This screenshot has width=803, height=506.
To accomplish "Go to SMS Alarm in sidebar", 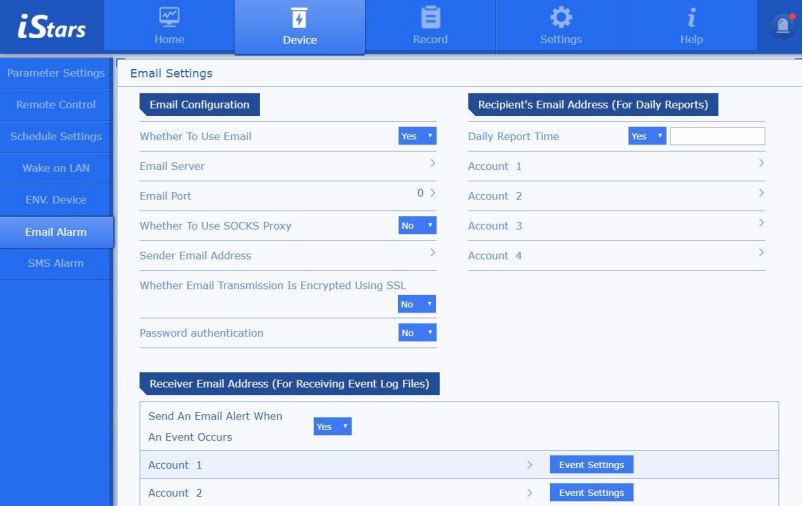I will point(56,263).
